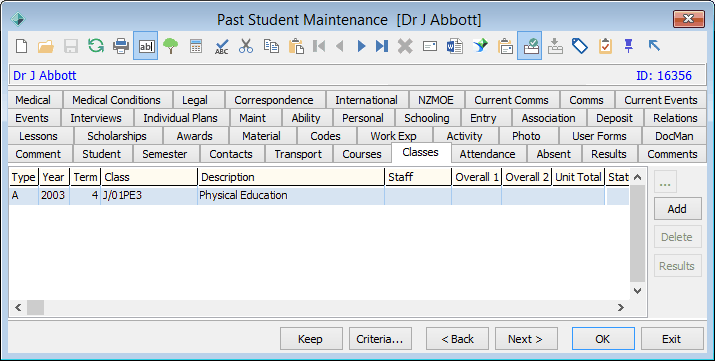Click the Staff column header
The image size is (715, 361).
[x=418, y=177]
